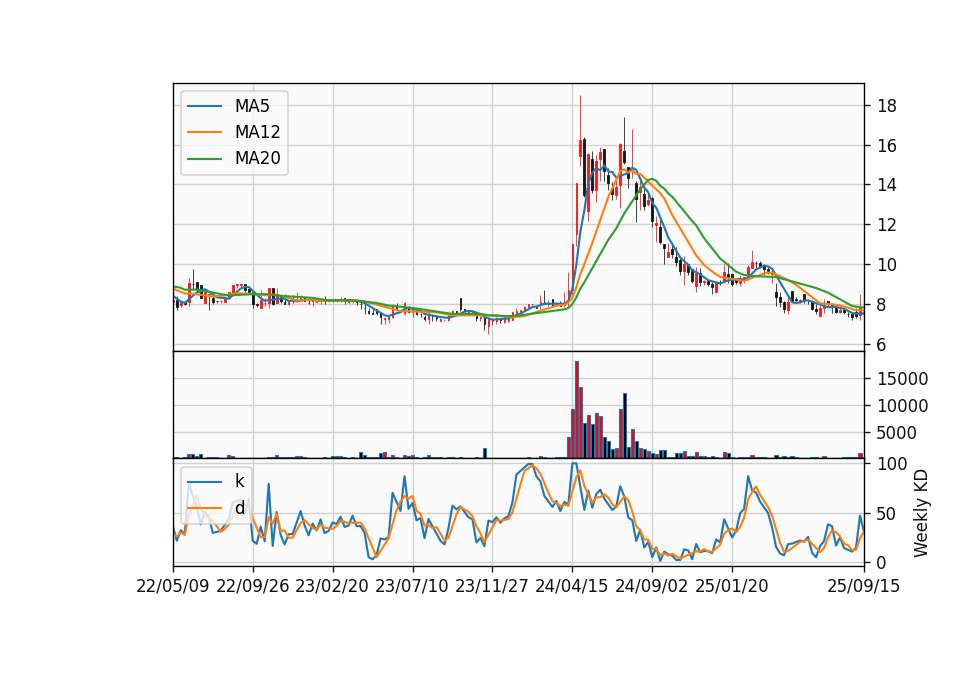The height and width of the screenshot is (690, 960).
Task: Click the 23/07/10 date axis label
Action: [412, 586]
